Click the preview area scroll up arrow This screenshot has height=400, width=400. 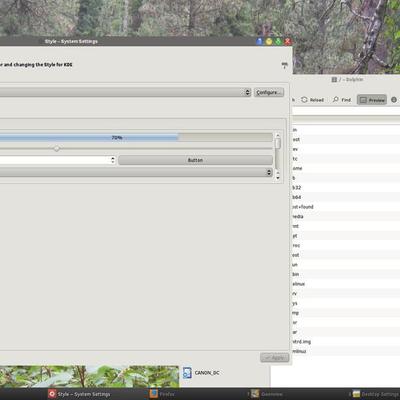pos(278,136)
